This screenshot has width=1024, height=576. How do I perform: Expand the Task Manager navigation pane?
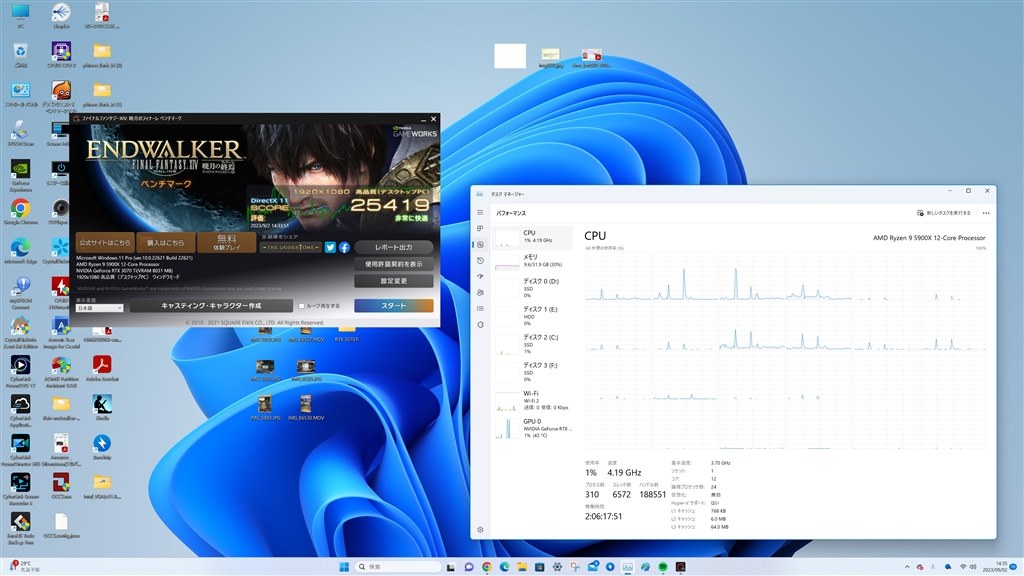pyautogui.click(x=481, y=213)
